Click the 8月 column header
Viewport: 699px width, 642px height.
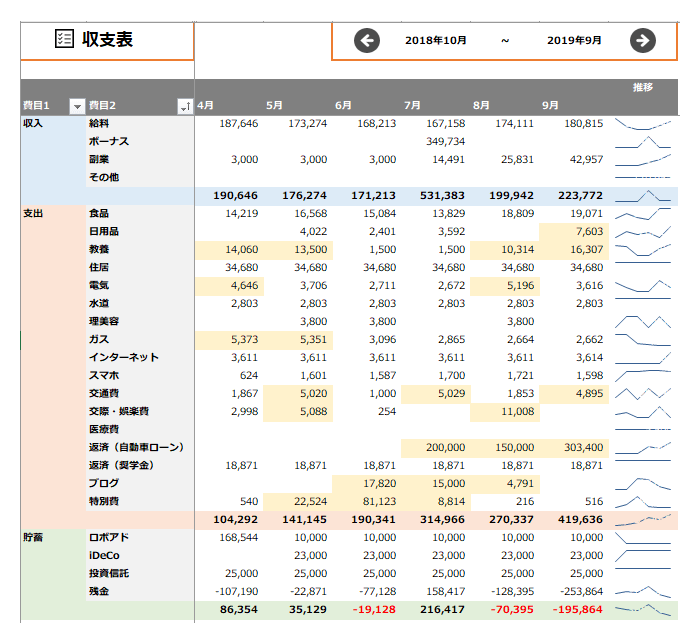pyautogui.click(x=481, y=105)
